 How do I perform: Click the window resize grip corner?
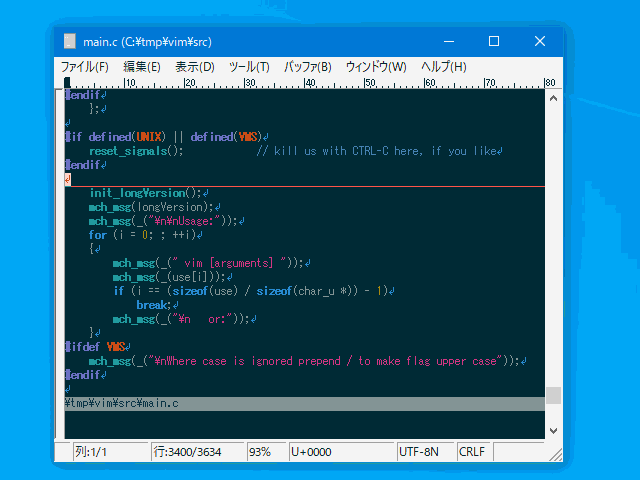556,455
